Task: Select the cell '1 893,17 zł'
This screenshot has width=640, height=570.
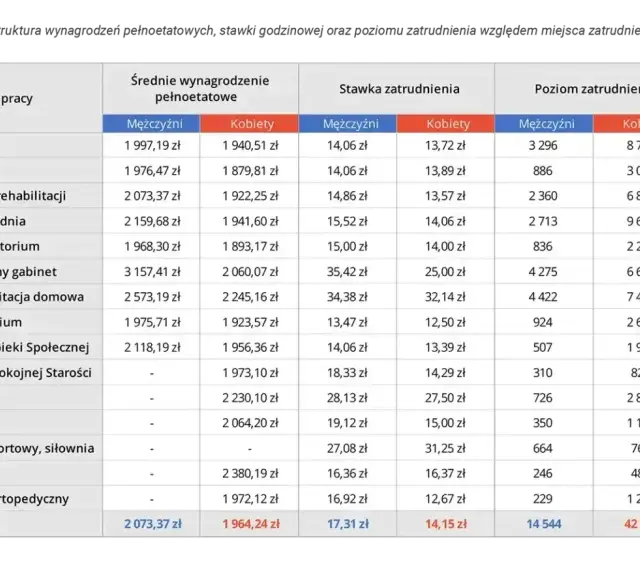Action: (250, 247)
